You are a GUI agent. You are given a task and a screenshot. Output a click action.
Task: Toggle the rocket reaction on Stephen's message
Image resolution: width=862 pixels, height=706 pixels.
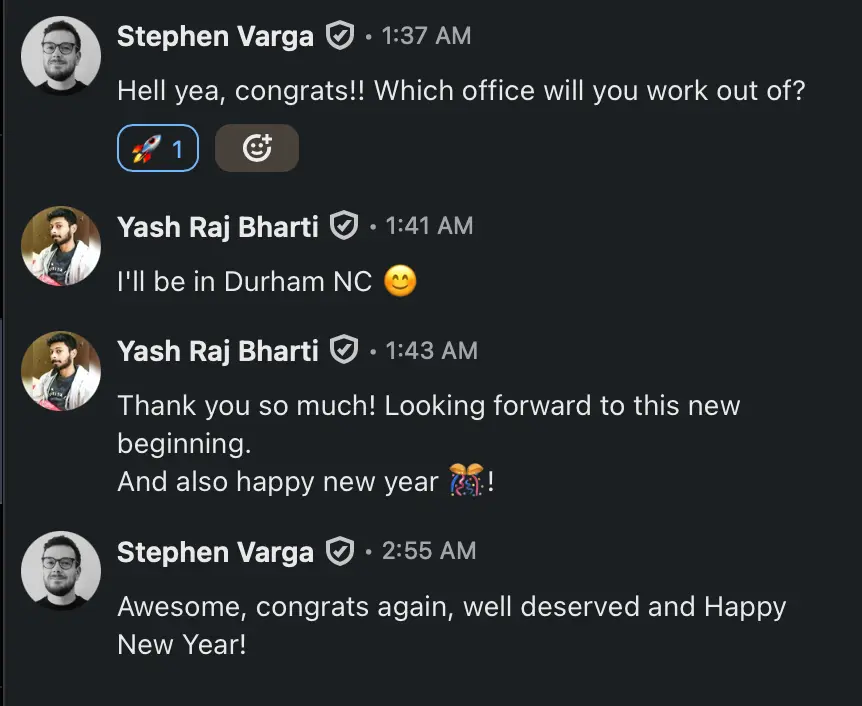pyautogui.click(x=157, y=149)
